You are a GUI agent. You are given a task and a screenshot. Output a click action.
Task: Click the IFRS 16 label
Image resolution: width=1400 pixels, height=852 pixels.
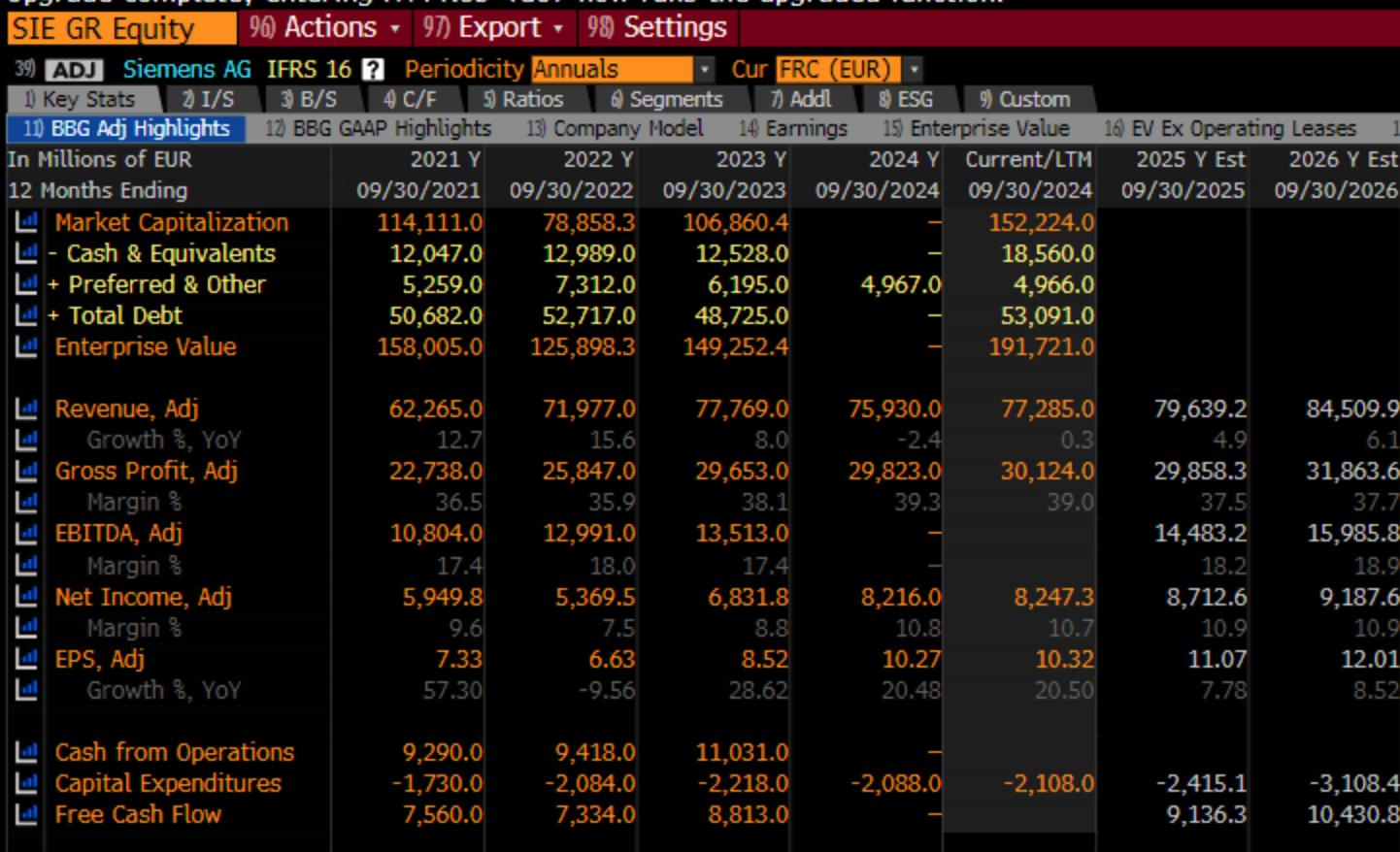[309, 70]
